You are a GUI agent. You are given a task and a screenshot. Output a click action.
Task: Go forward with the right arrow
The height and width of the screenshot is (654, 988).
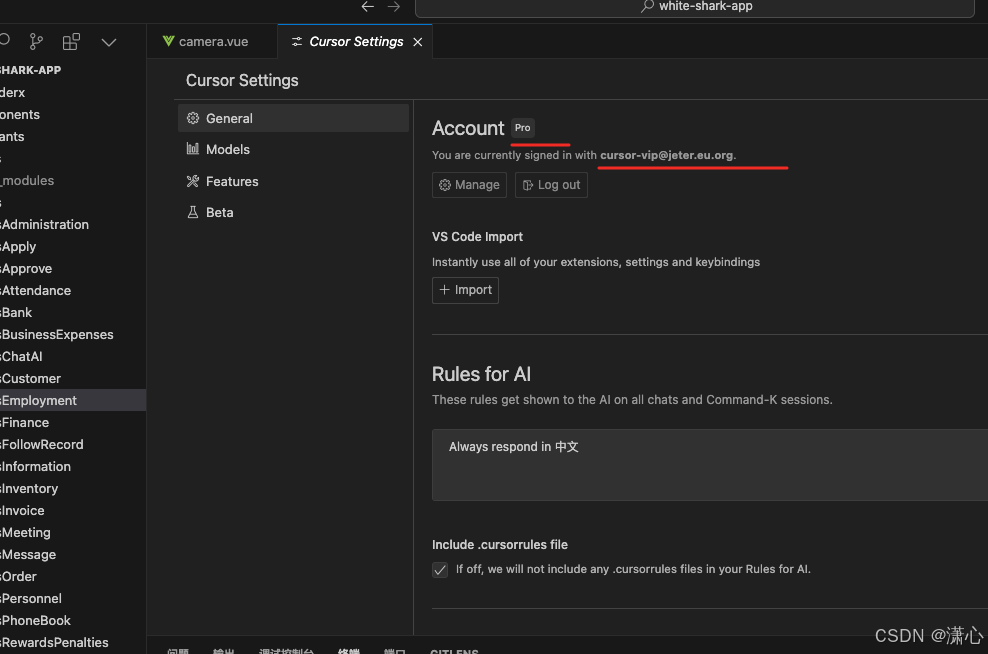point(394,6)
